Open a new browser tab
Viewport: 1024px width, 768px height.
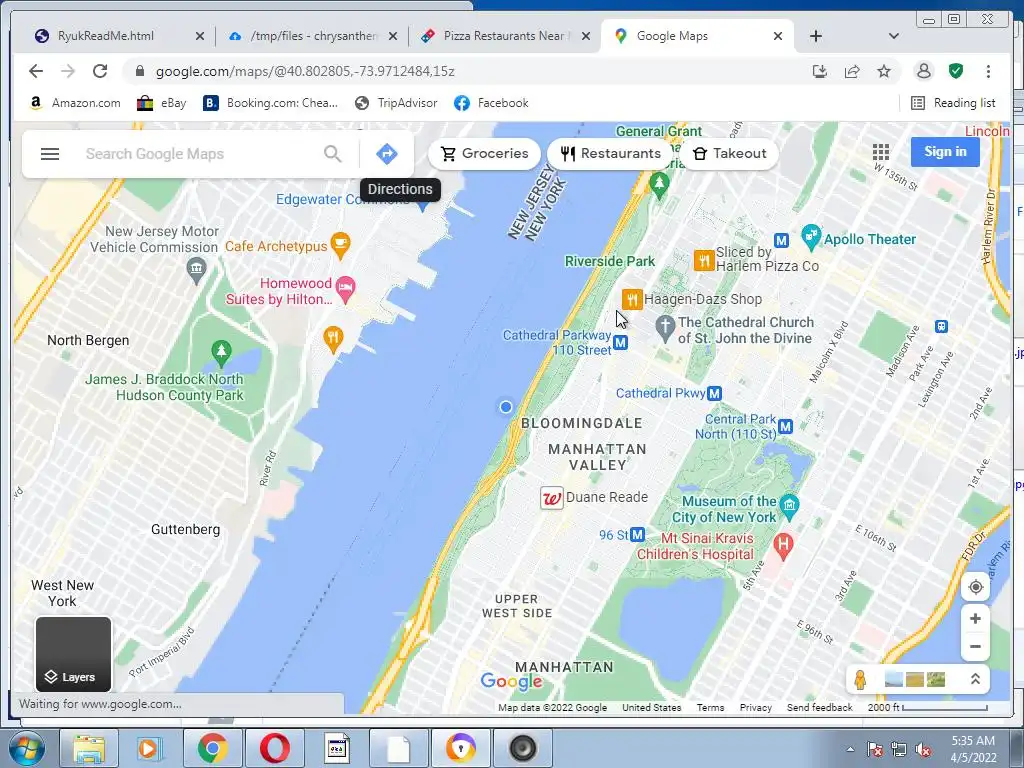click(x=816, y=36)
